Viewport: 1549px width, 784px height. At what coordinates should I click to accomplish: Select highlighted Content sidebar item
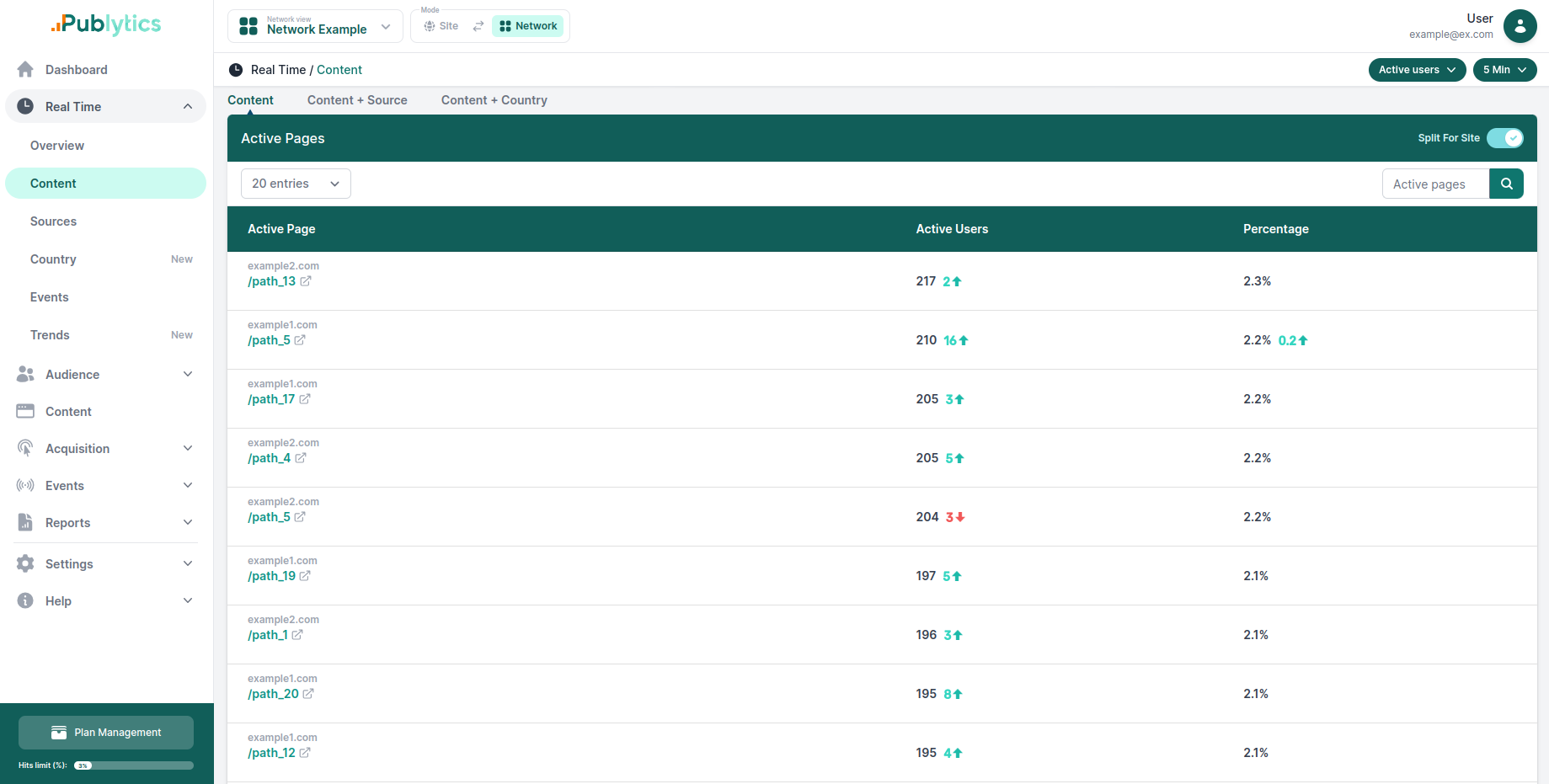click(x=105, y=184)
